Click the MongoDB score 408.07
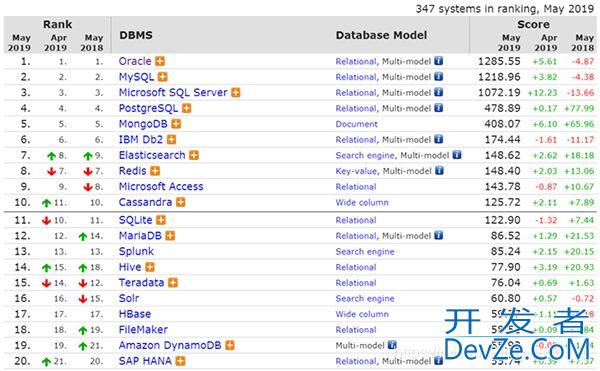Screen dimensions: 600x371 [x=502, y=124]
